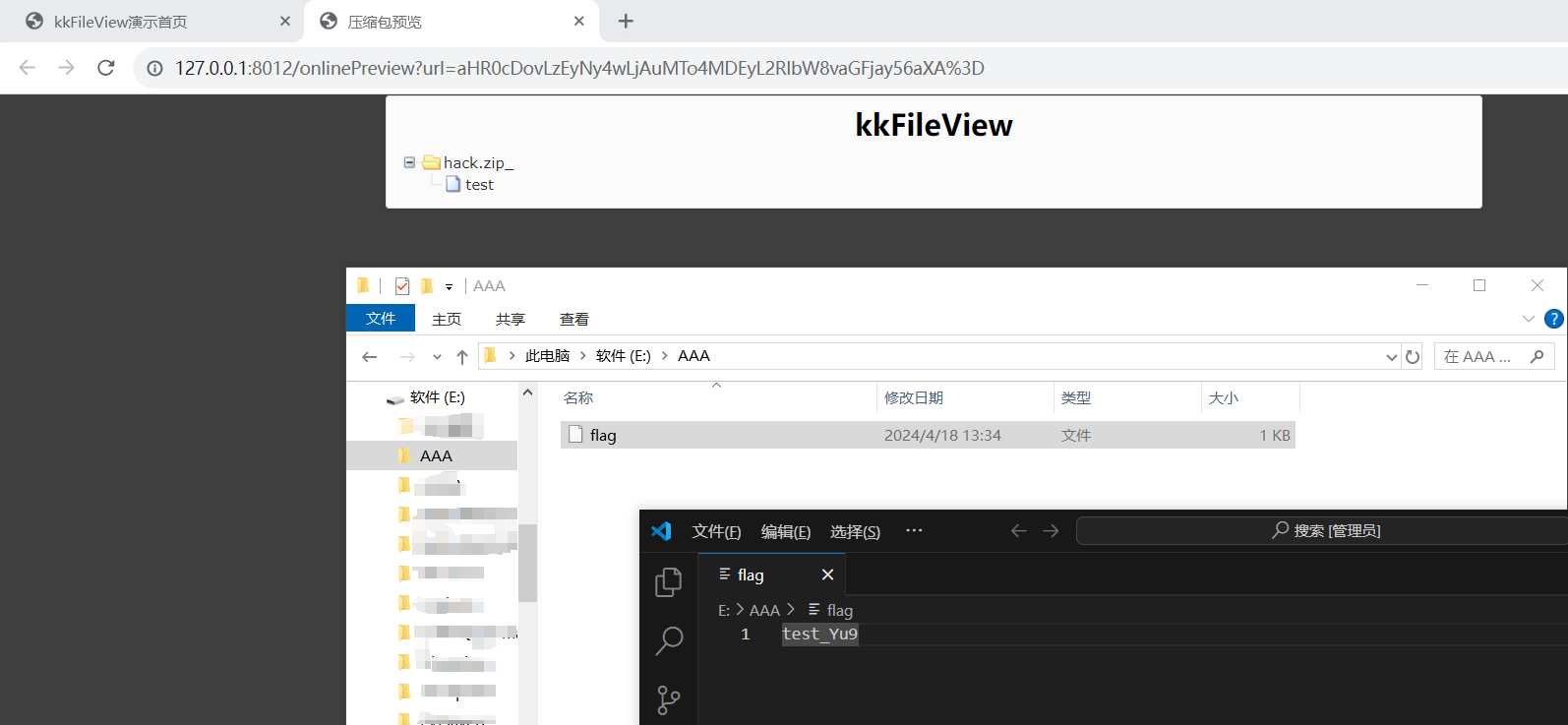Screen dimensions: 1568x725
Task: Click browser forward arrow
Action: [66, 68]
